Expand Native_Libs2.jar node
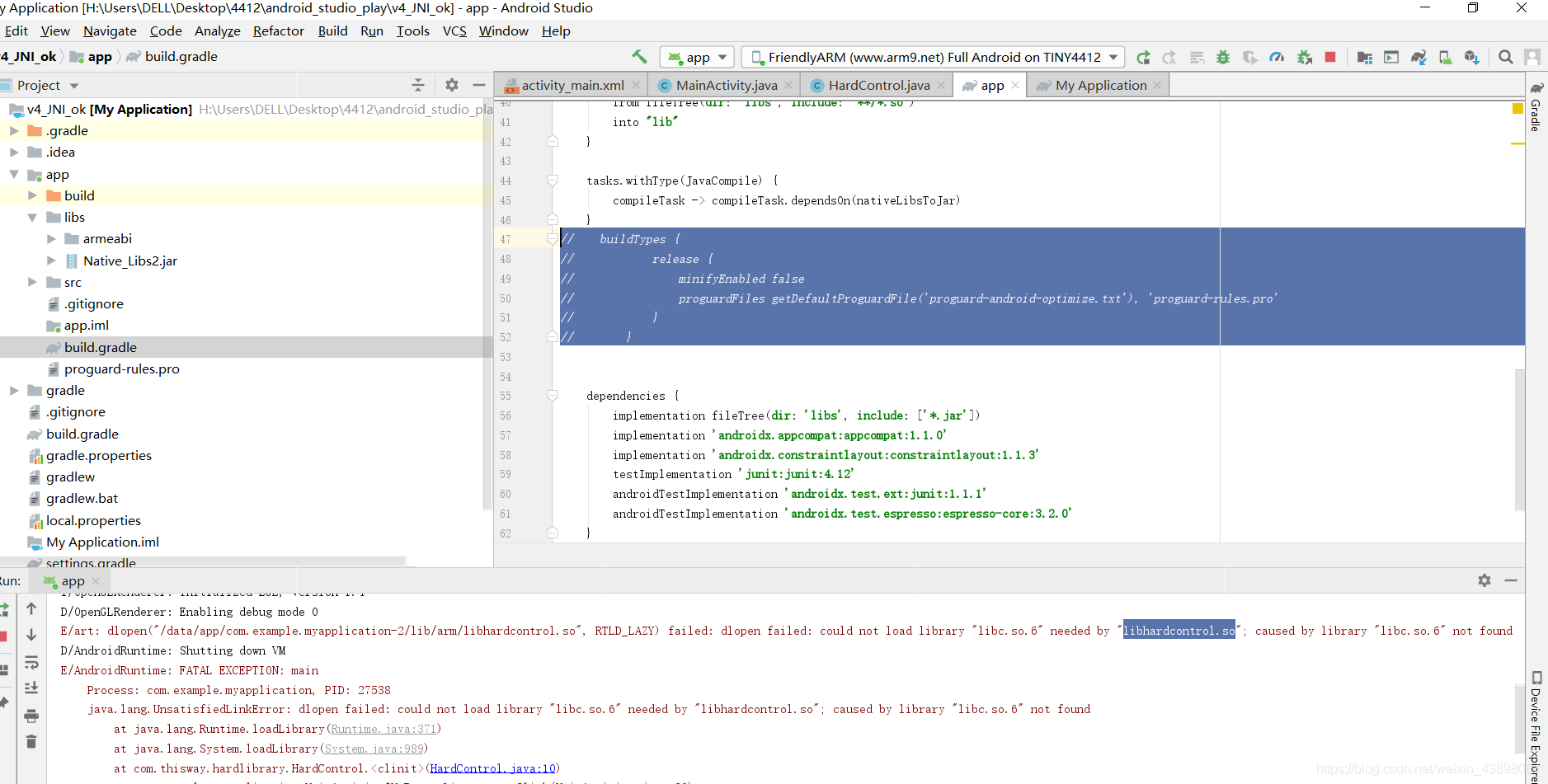Screen dimensions: 1548x784 click(51, 261)
